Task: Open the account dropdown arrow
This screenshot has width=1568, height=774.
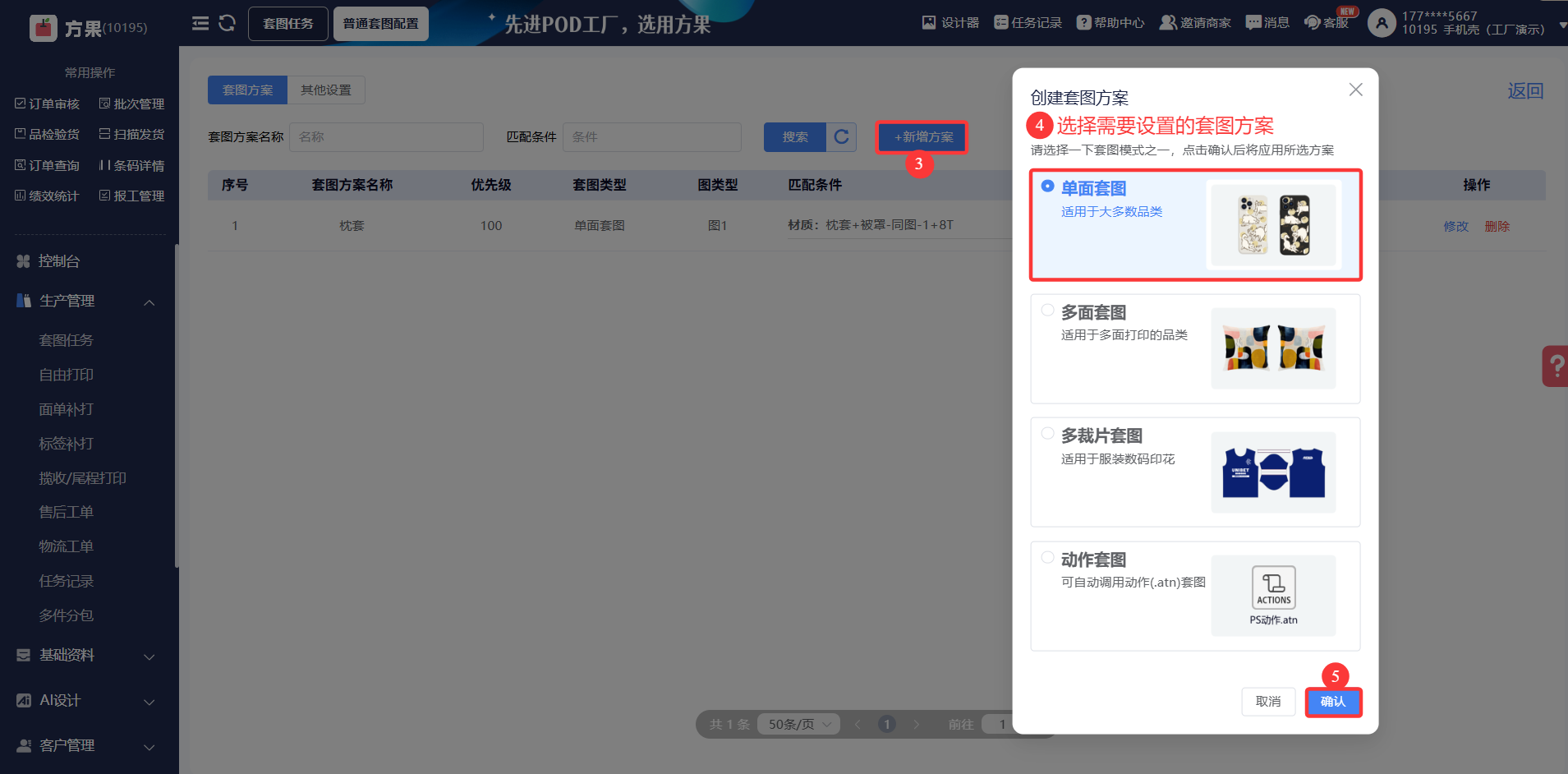Action: [x=1561, y=25]
